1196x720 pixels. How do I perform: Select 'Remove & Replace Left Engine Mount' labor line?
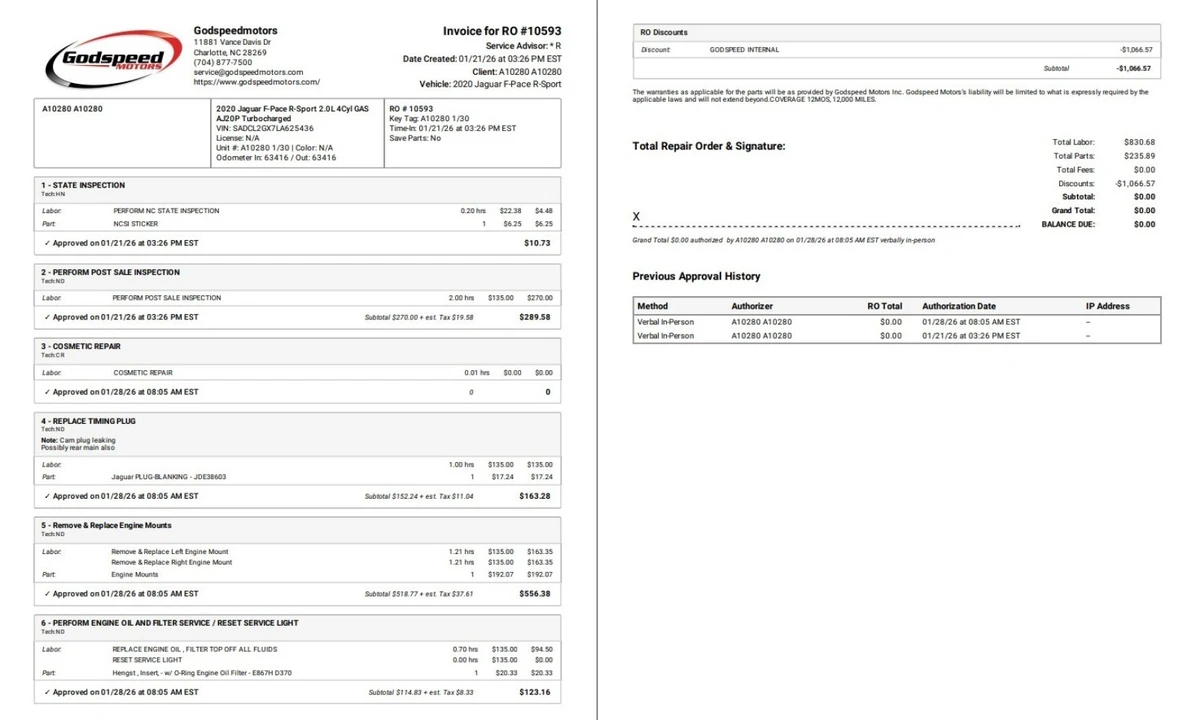coord(297,551)
